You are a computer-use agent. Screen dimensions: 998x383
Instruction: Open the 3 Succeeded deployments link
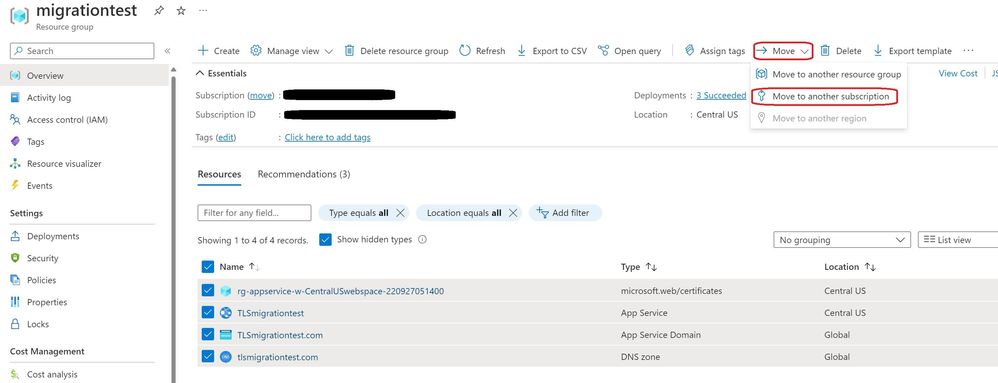(721, 95)
